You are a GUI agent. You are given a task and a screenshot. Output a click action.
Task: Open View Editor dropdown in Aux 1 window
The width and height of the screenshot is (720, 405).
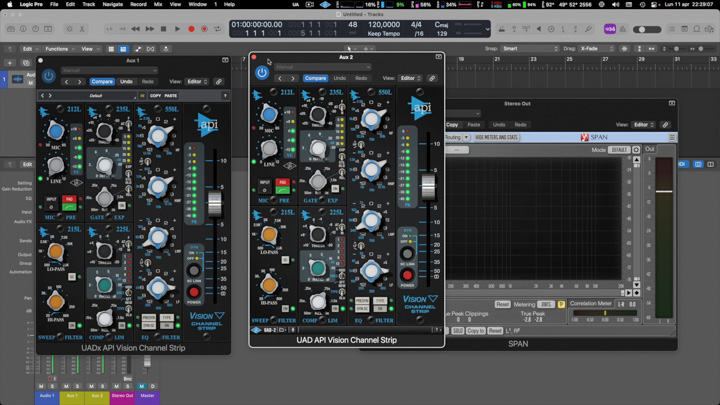[x=197, y=81]
